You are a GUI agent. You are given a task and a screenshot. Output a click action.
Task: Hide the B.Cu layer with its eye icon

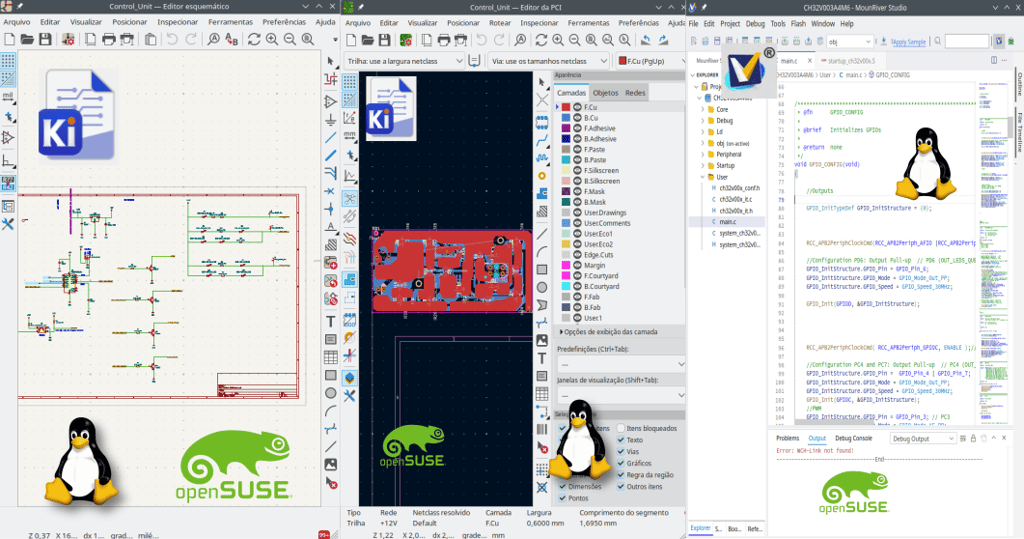coord(577,118)
